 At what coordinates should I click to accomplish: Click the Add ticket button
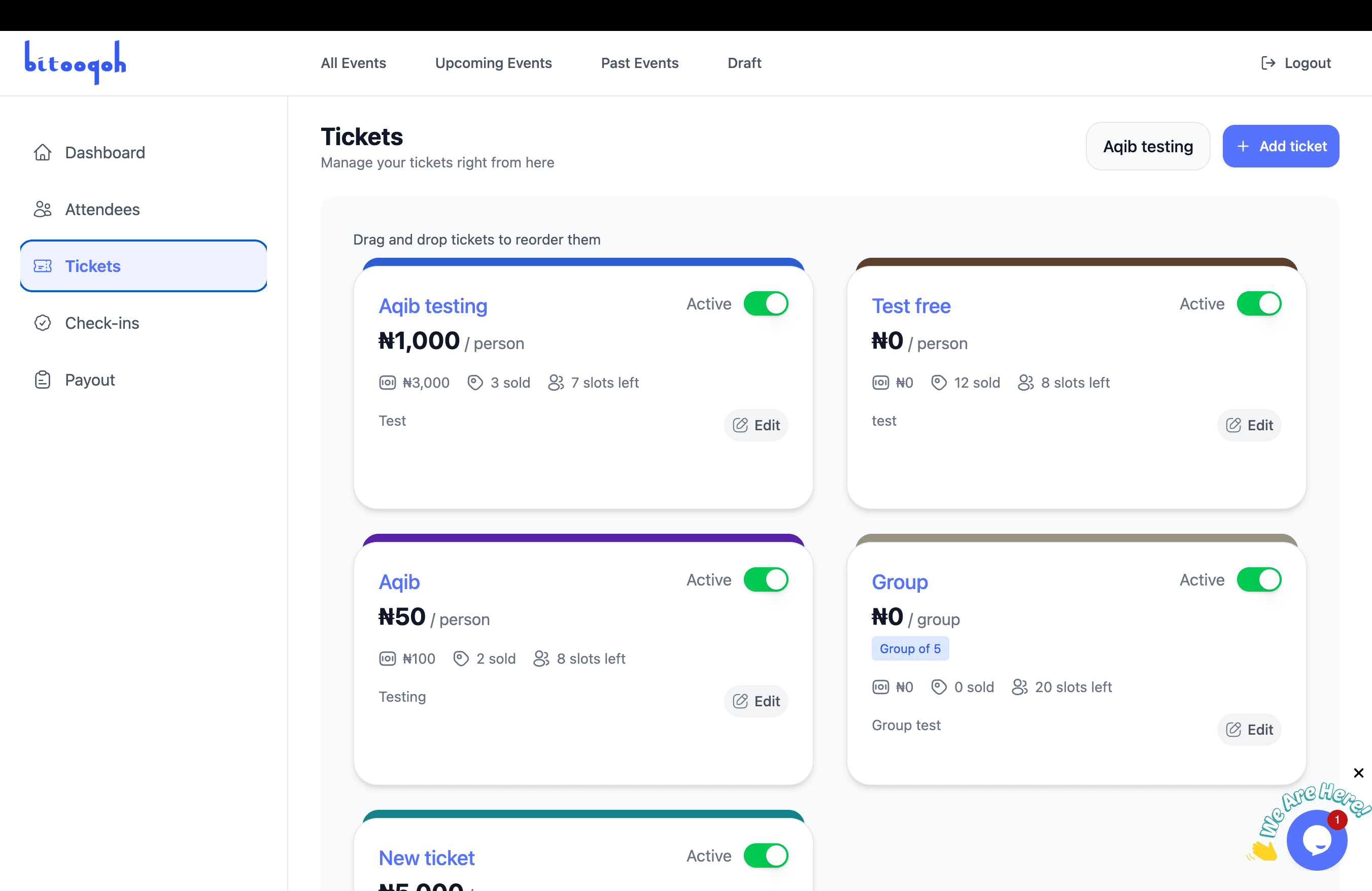tap(1281, 147)
